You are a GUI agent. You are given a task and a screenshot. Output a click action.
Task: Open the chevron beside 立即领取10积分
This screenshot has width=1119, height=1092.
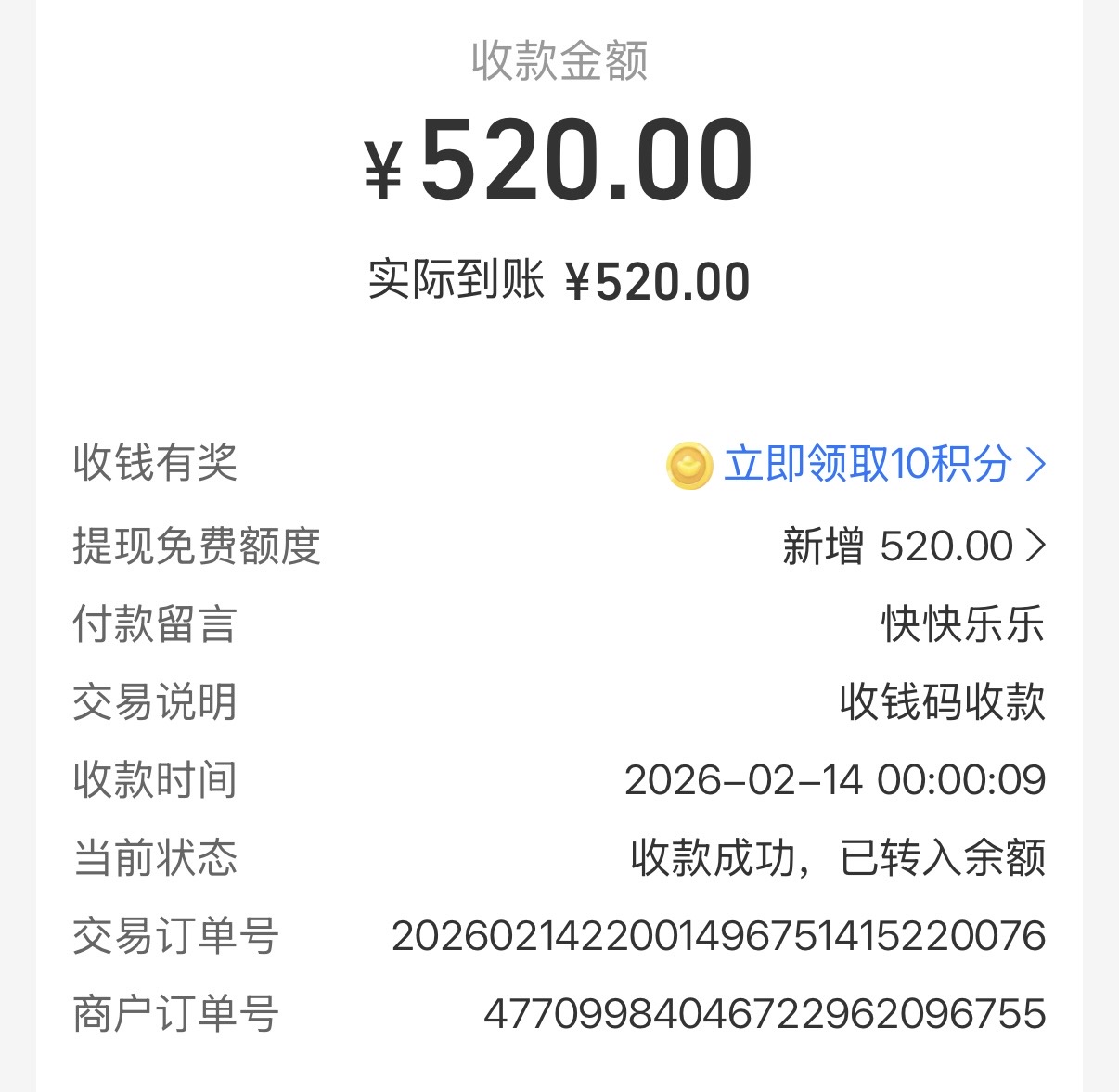[1035, 464]
